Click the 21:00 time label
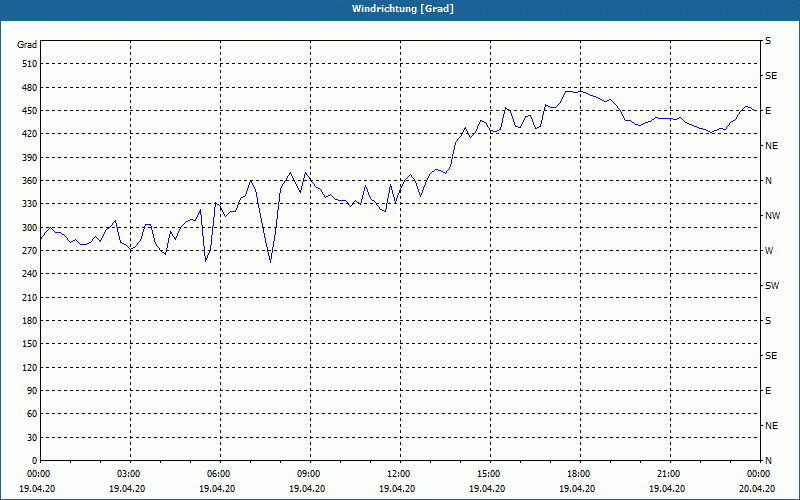The height and width of the screenshot is (500, 800). click(x=669, y=474)
